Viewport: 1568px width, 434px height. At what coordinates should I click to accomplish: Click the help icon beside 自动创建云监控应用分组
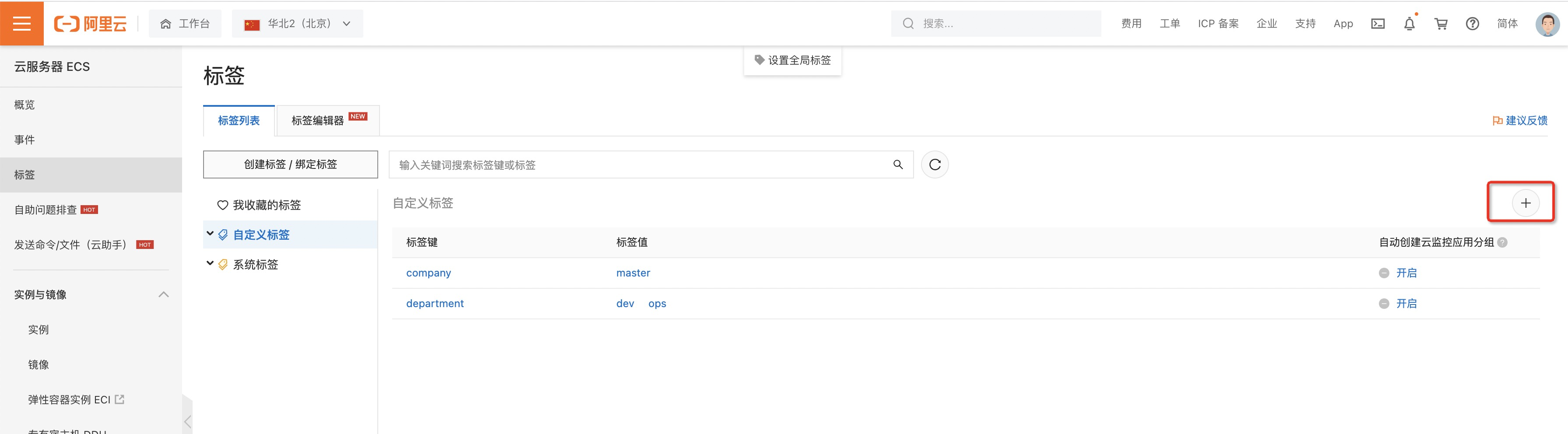[x=1502, y=242]
